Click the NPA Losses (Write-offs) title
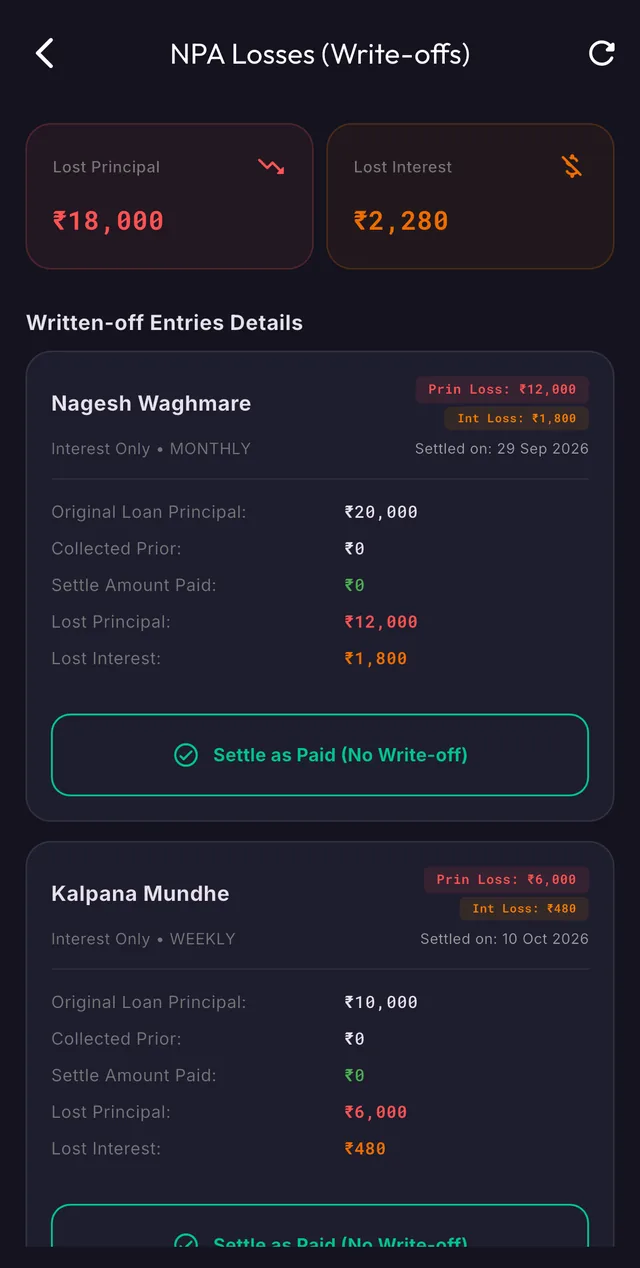Screen dimensions: 640x1268 coord(320,54)
